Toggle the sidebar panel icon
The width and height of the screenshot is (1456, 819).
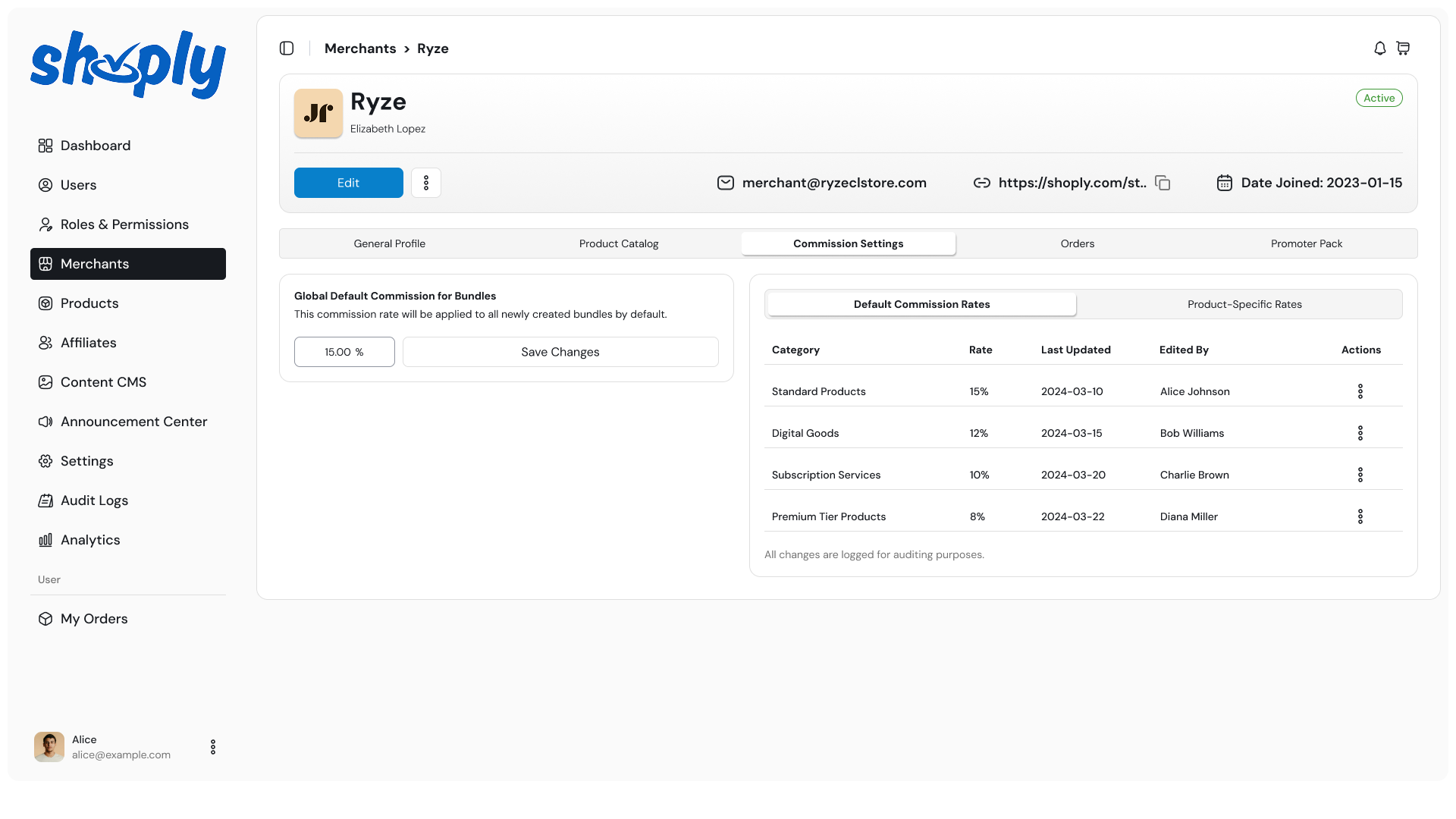[287, 49]
